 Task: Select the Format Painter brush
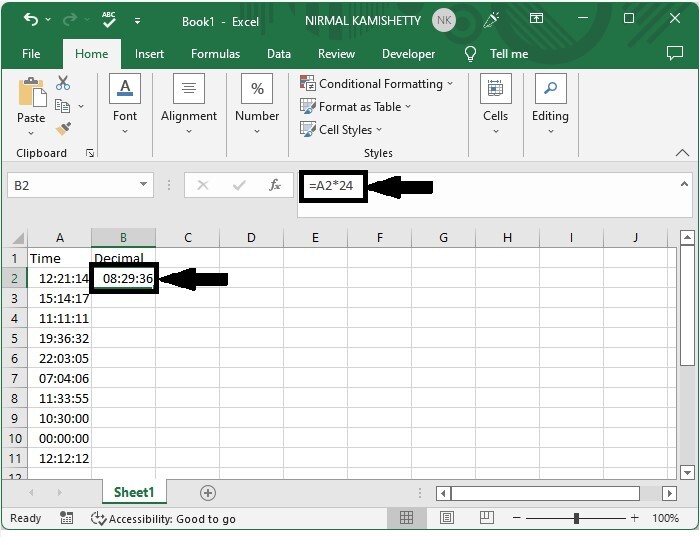tap(63, 129)
